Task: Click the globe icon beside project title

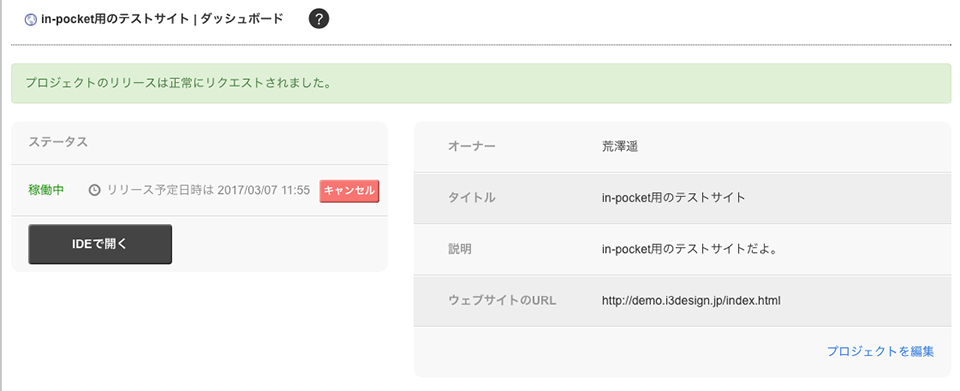Action: 30,20
